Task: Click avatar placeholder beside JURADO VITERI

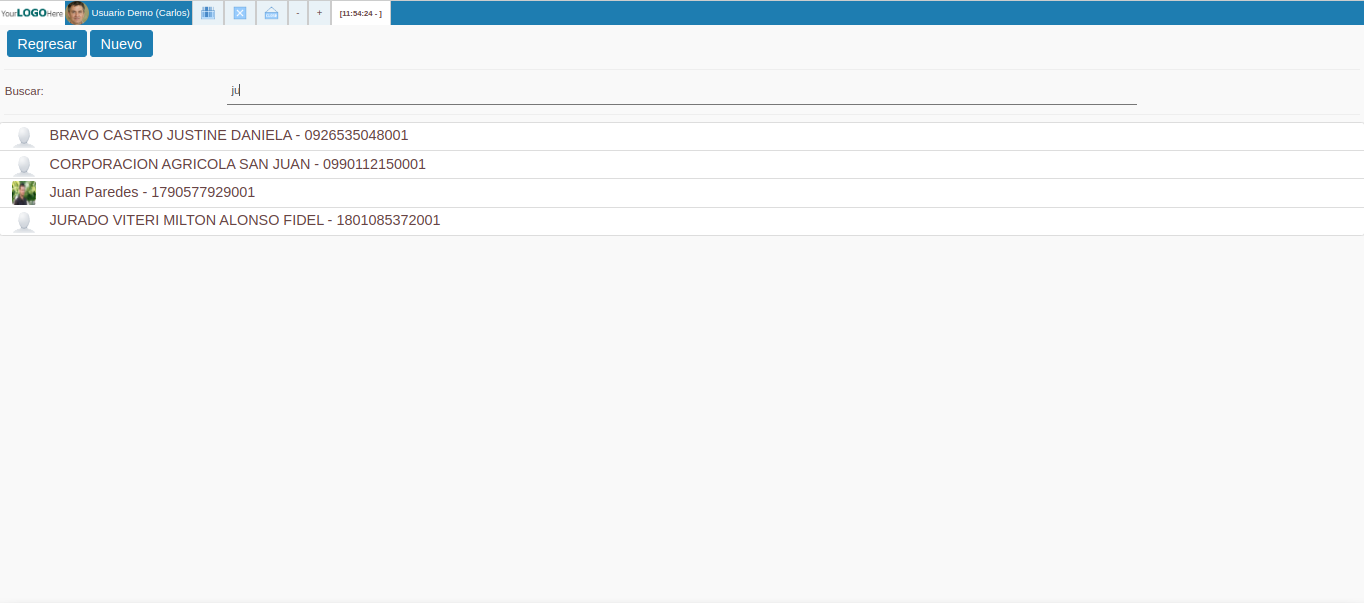Action: click(x=24, y=221)
